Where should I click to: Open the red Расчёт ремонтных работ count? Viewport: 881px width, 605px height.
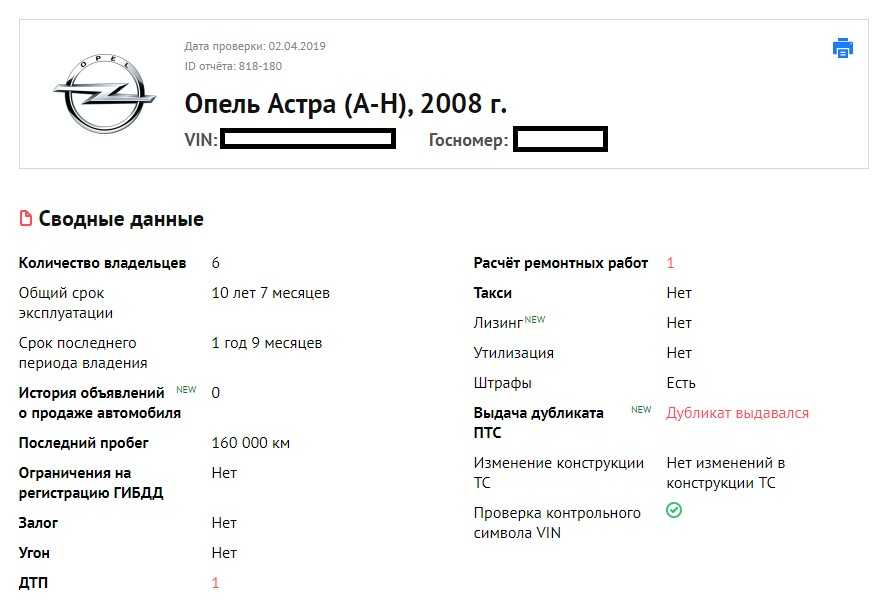(670, 263)
